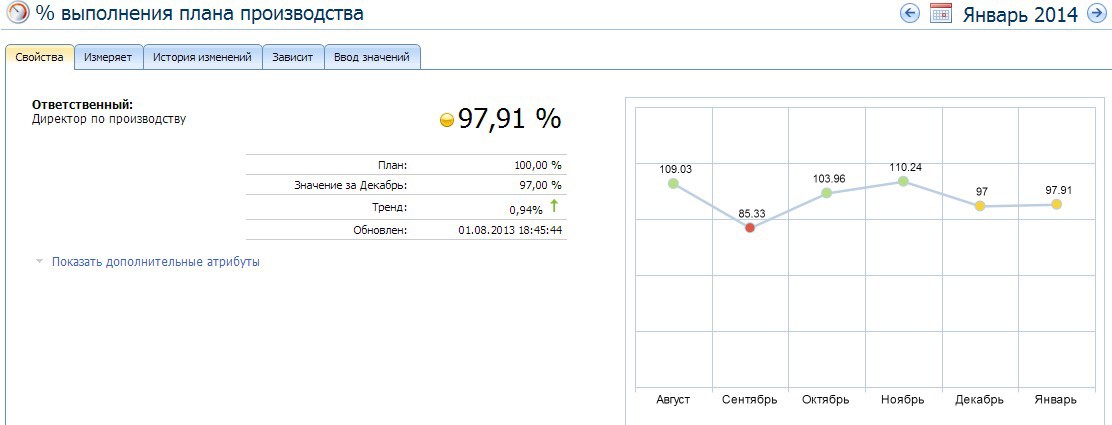This screenshot has height=425, width=1112.
Task: Click the page title % выполнения плана производства
Action: 200,14
